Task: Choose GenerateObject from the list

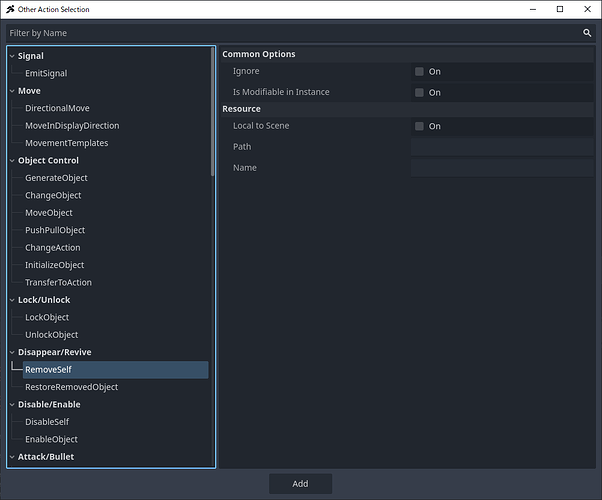Action: 56,178
